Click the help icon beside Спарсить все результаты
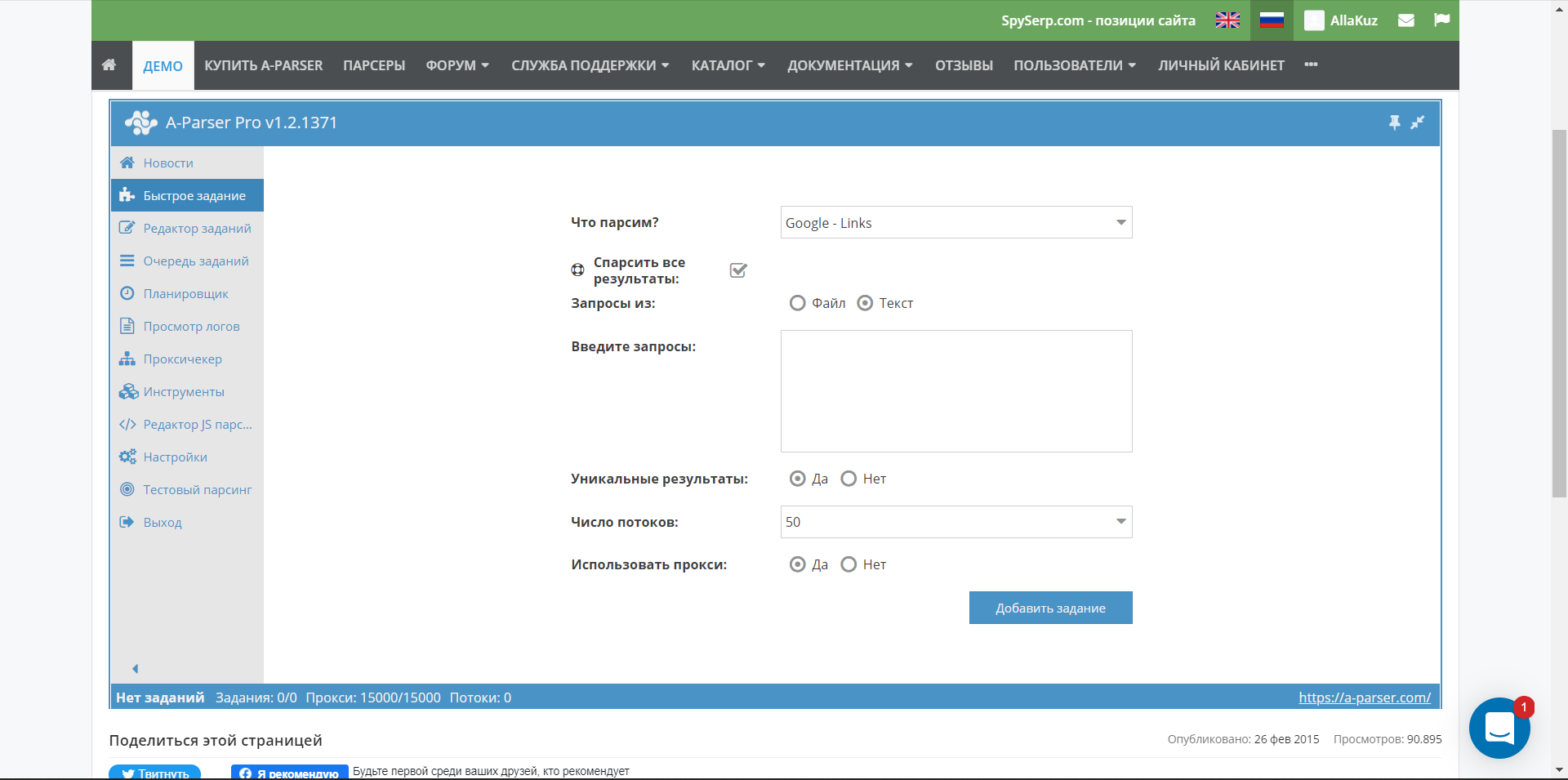 577,270
